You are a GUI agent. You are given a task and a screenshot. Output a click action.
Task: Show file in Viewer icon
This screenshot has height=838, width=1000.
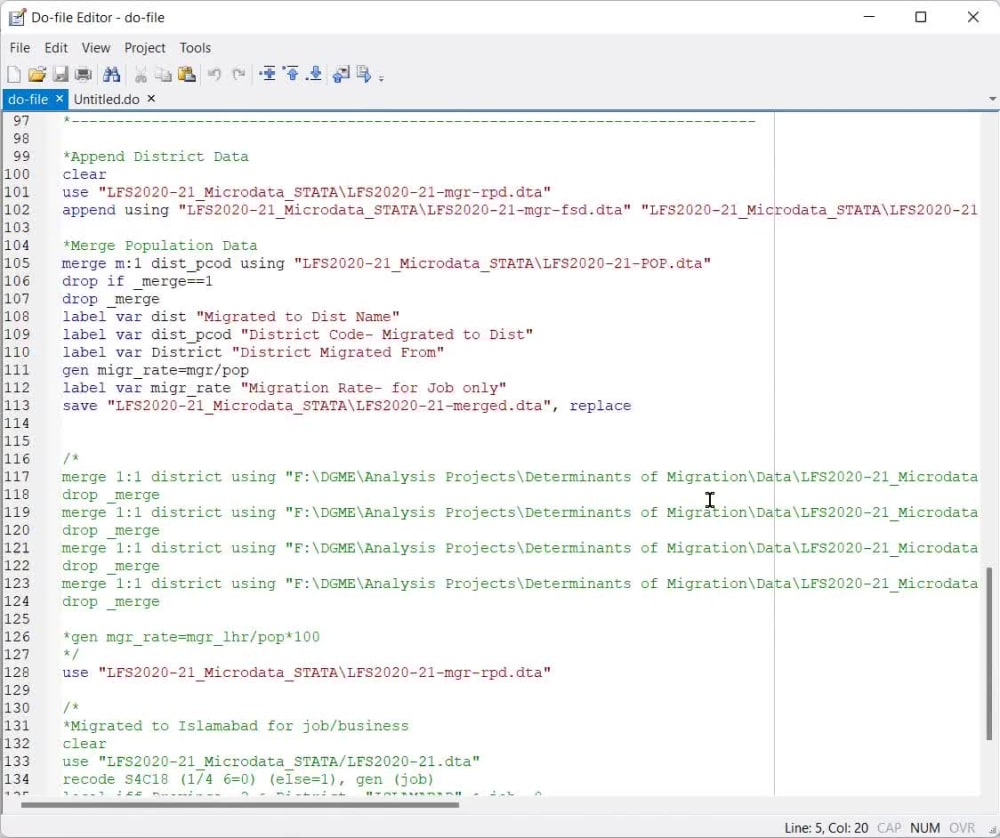coord(341,75)
